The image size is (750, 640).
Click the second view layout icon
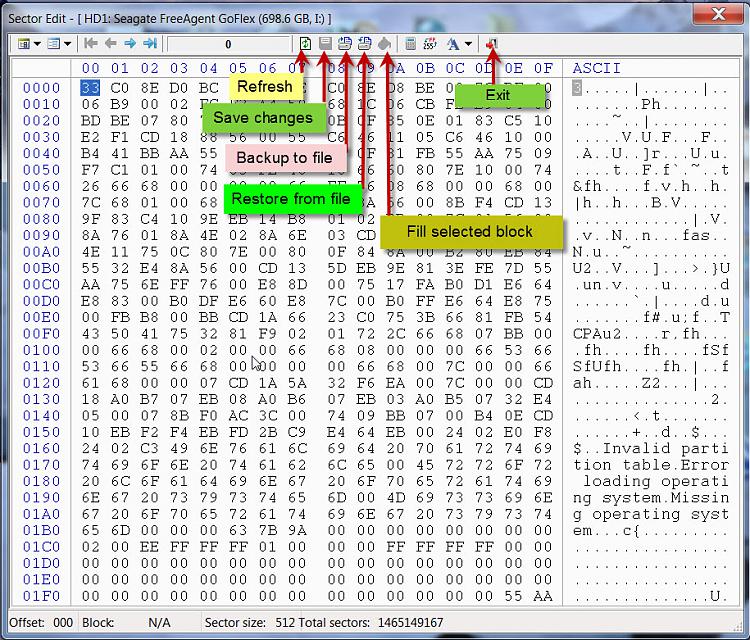[x=54, y=44]
